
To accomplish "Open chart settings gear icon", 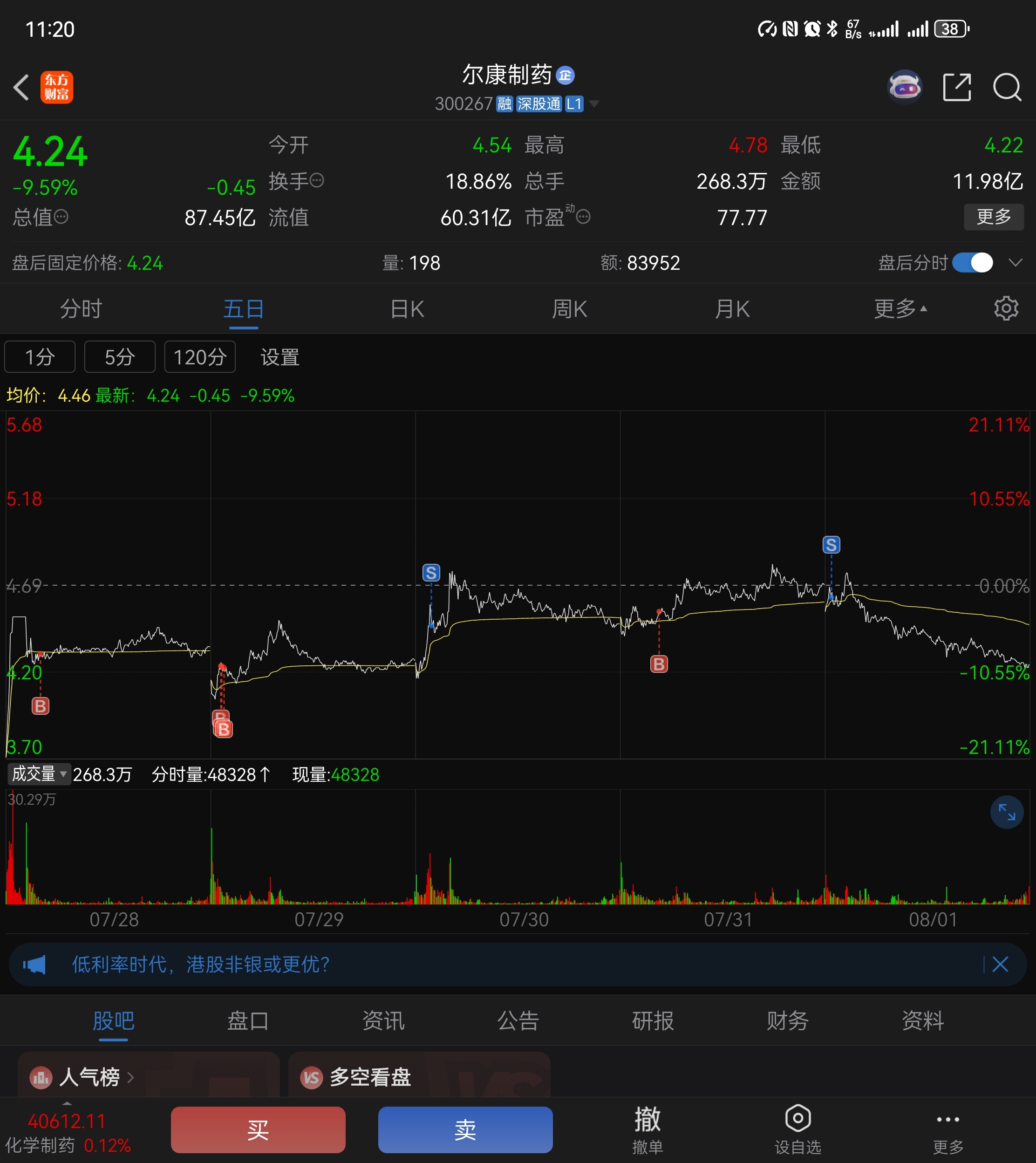I will tap(1006, 308).
